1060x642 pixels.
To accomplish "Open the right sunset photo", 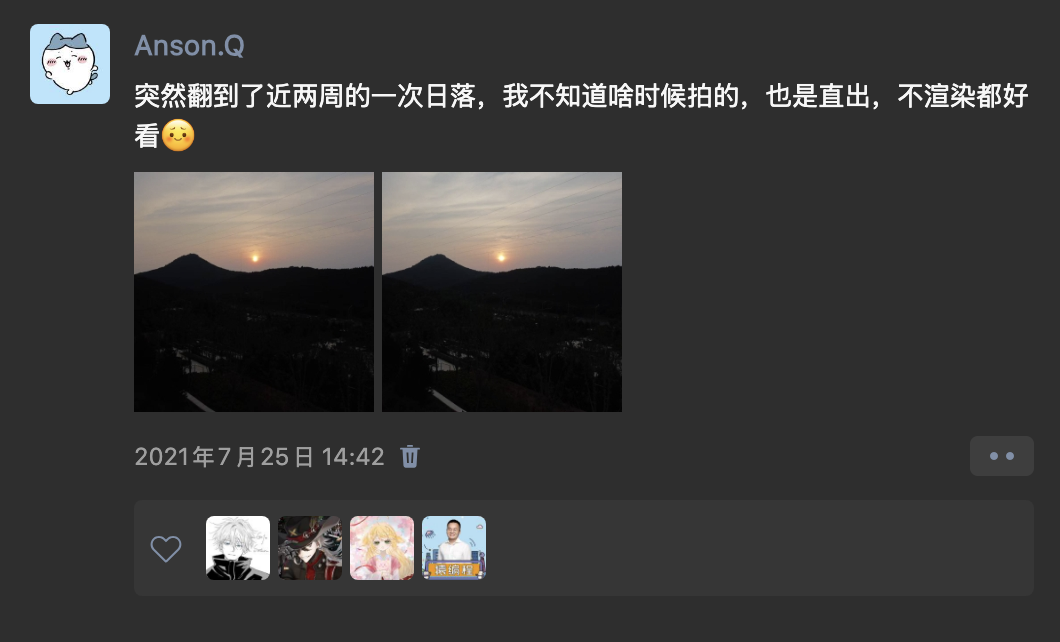I will coord(502,292).
